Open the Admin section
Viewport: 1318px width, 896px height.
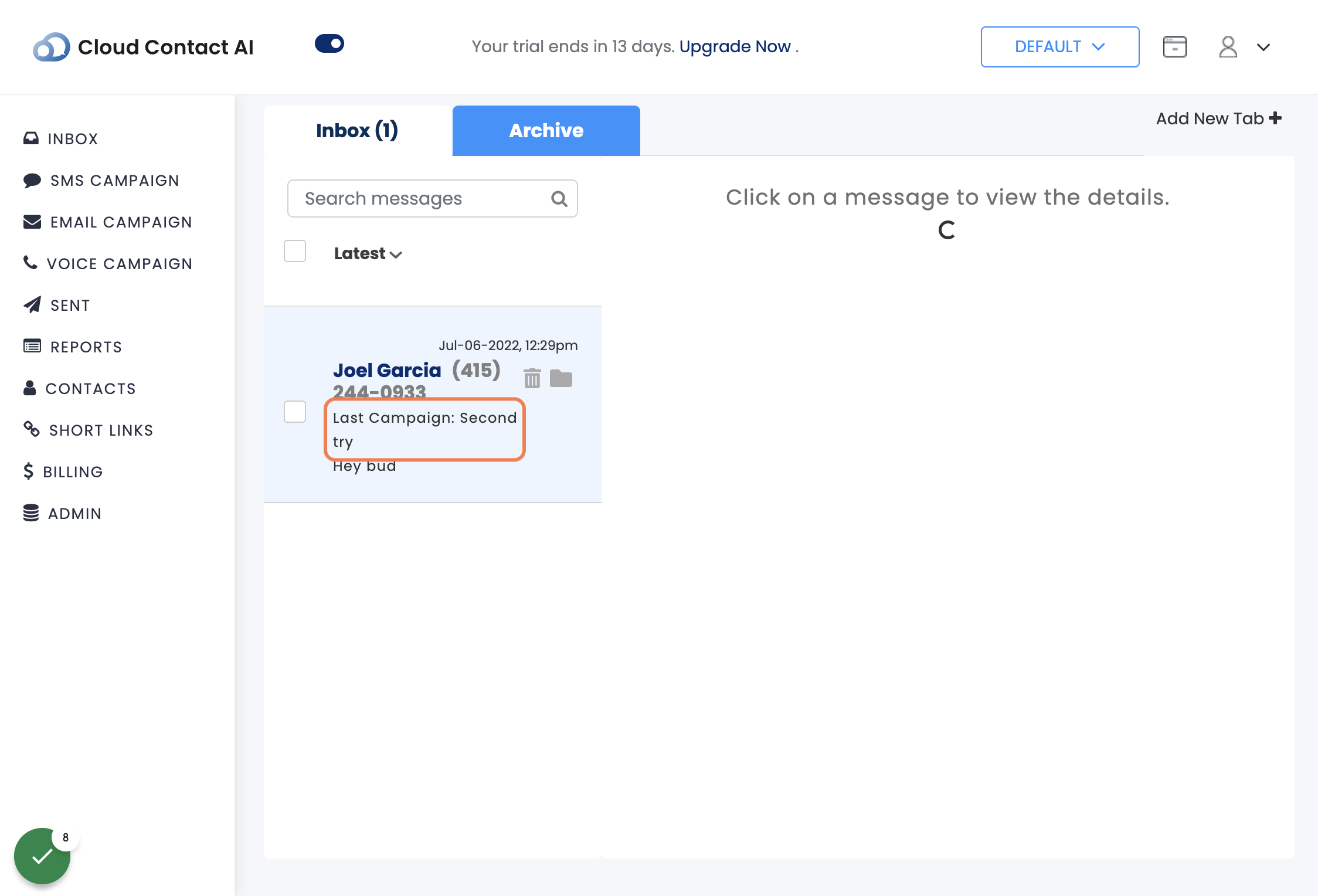[62, 514]
